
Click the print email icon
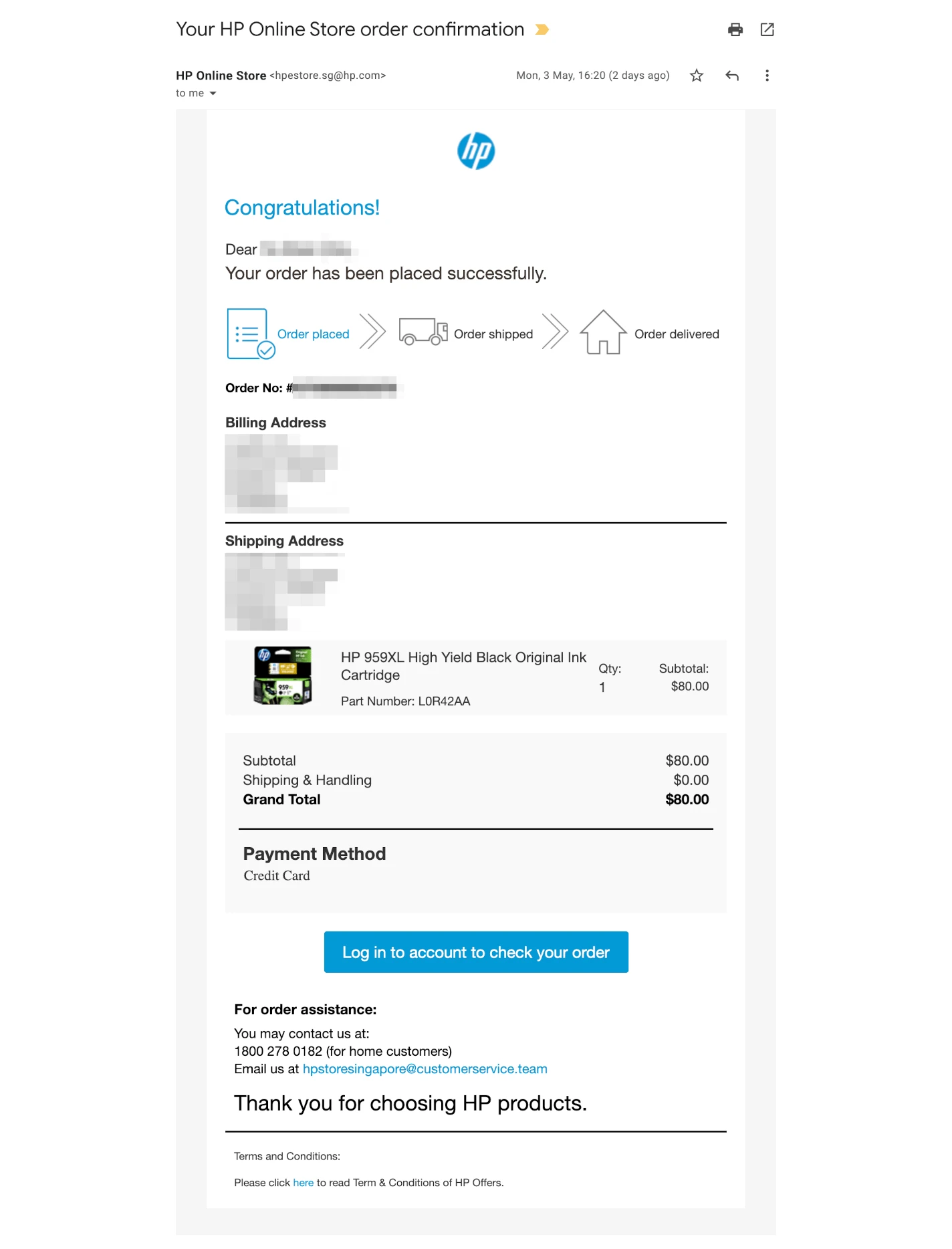[x=735, y=29]
